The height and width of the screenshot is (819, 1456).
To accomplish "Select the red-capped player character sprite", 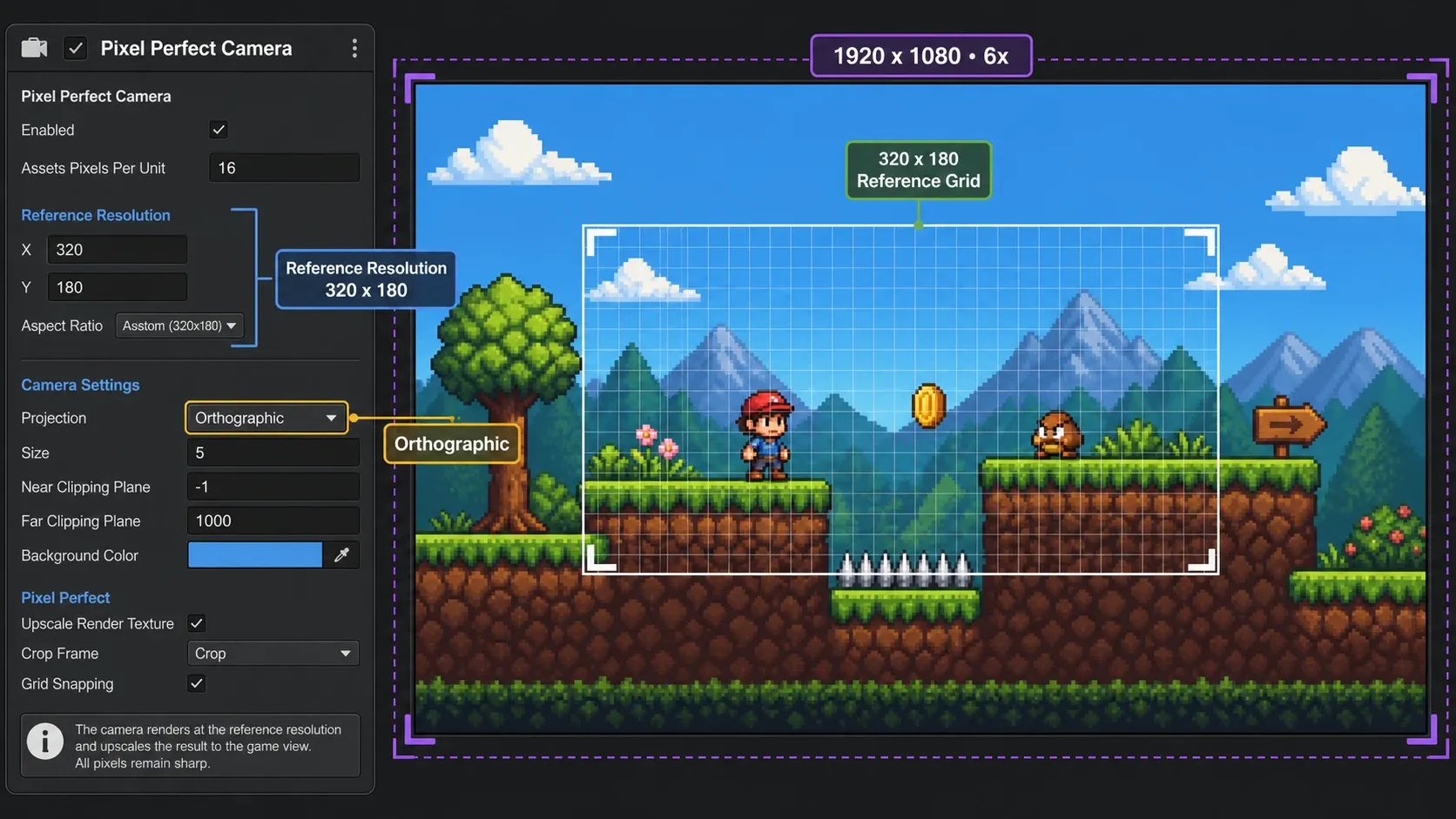I will [765, 435].
